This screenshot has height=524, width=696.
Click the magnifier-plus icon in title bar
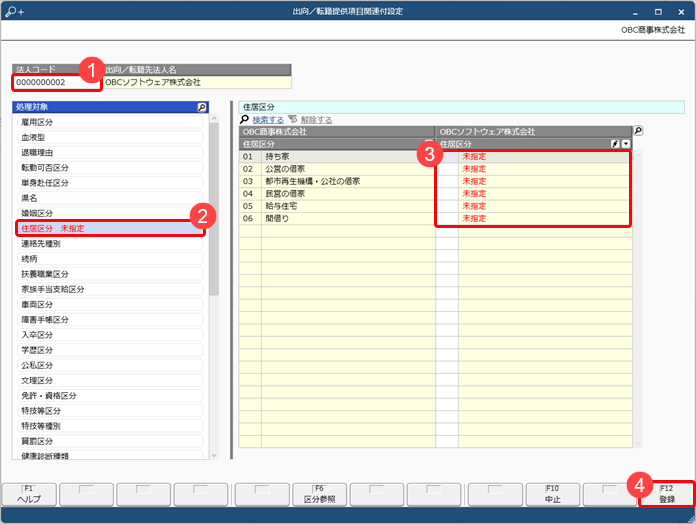pos(15,11)
